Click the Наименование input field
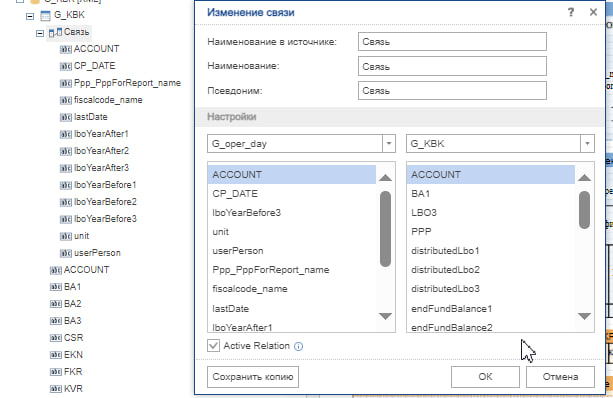The height and width of the screenshot is (398, 613). click(x=452, y=66)
